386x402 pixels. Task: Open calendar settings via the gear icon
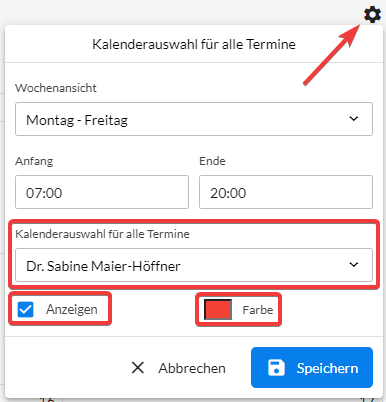(x=372, y=15)
